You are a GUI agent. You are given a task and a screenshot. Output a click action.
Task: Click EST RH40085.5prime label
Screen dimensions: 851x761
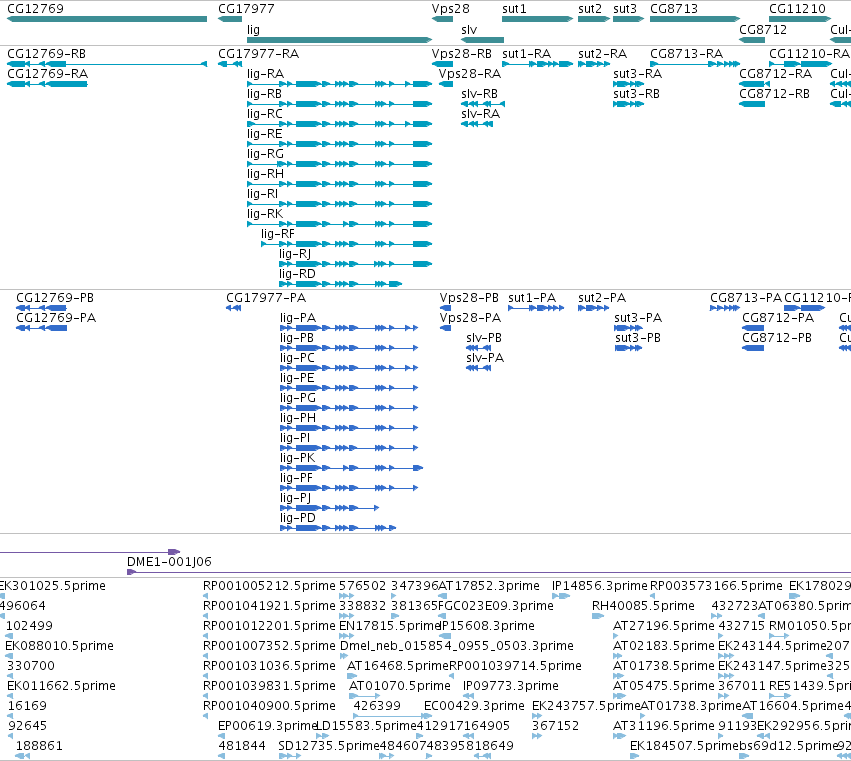click(643, 605)
